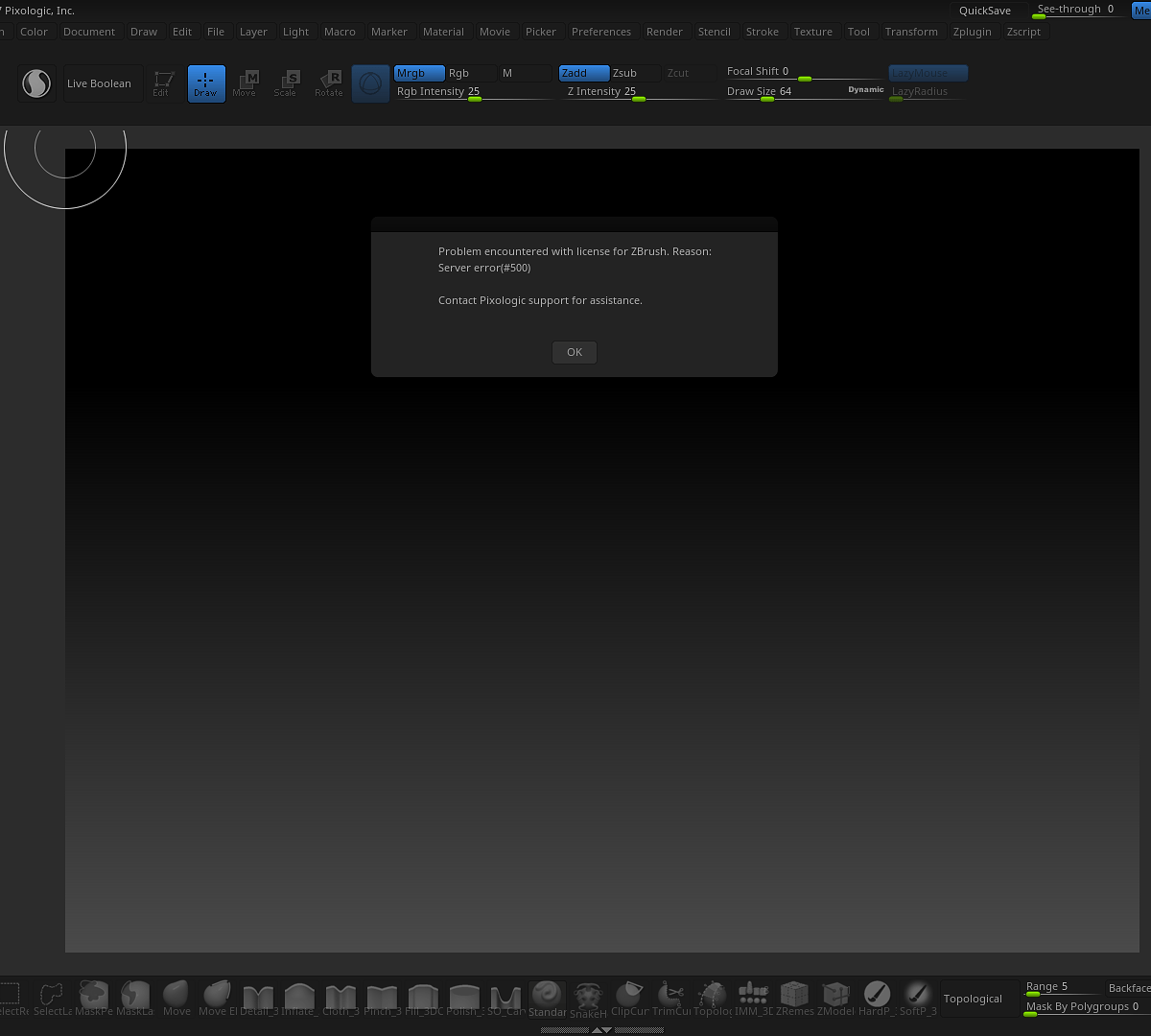This screenshot has width=1151, height=1036.
Task: Select the SoftPolish brush icon
Action: pyautogui.click(x=918, y=998)
